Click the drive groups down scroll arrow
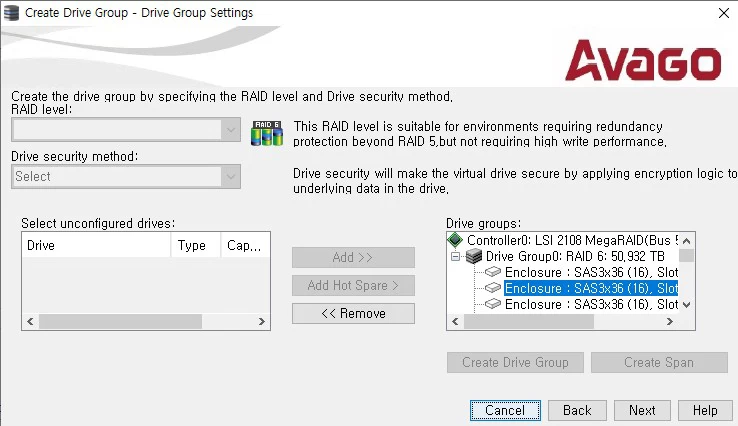The image size is (738, 426). click(687, 305)
